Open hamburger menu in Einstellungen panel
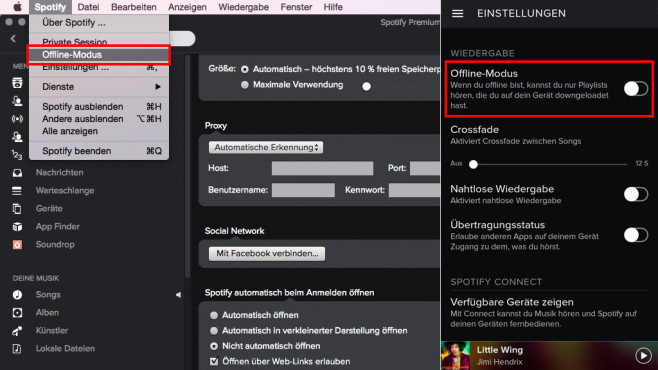Screen dimensions: 658x370 (x=457, y=13)
